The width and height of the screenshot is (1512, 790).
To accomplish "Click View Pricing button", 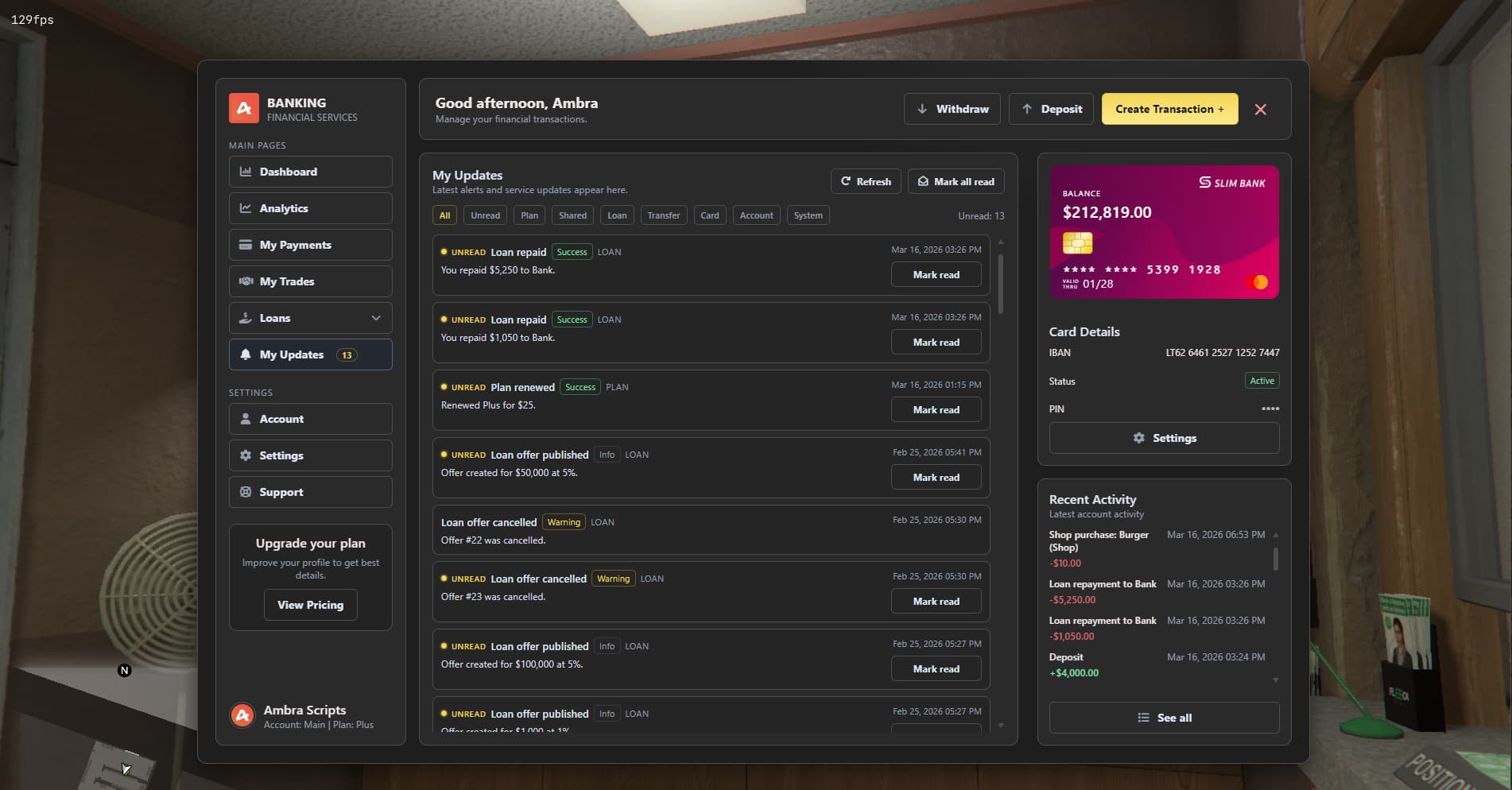I will click(x=310, y=605).
